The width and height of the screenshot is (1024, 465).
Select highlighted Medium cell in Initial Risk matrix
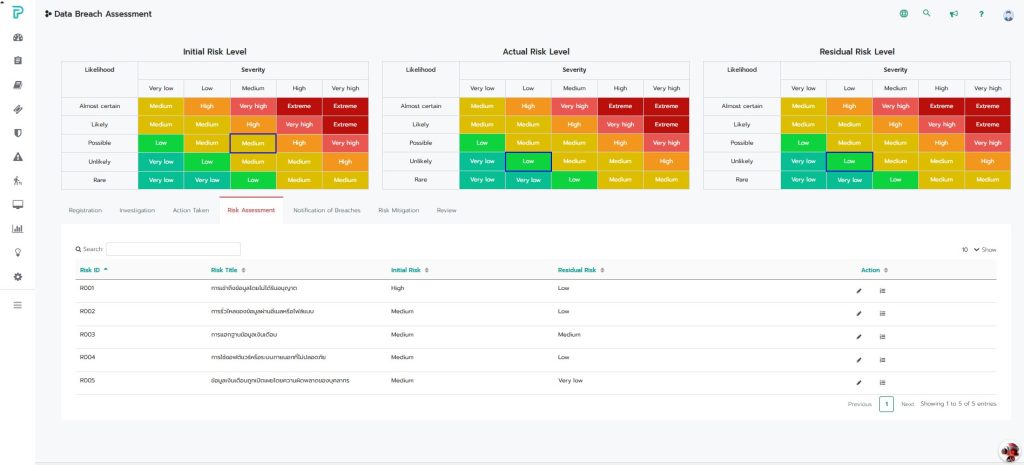tap(253, 143)
